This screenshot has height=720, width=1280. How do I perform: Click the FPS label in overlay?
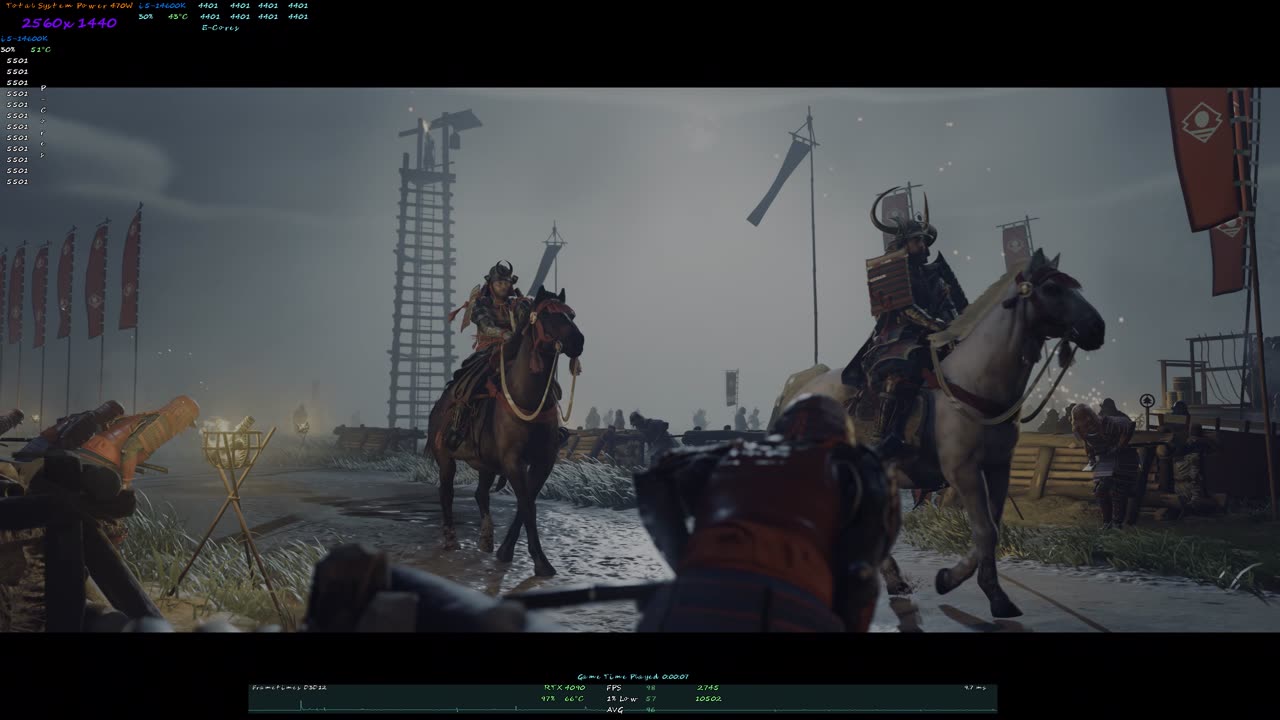[614, 688]
